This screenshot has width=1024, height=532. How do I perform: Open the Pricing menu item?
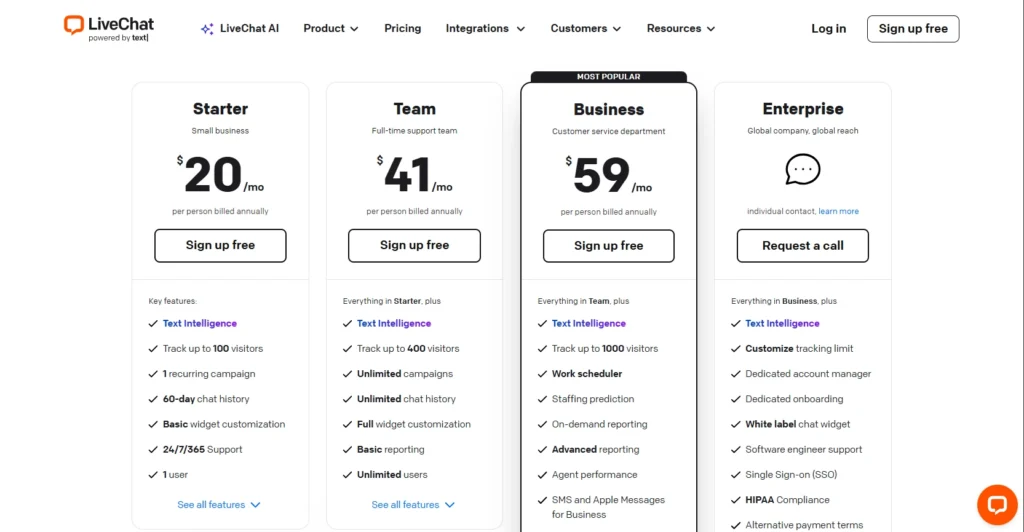tap(403, 29)
